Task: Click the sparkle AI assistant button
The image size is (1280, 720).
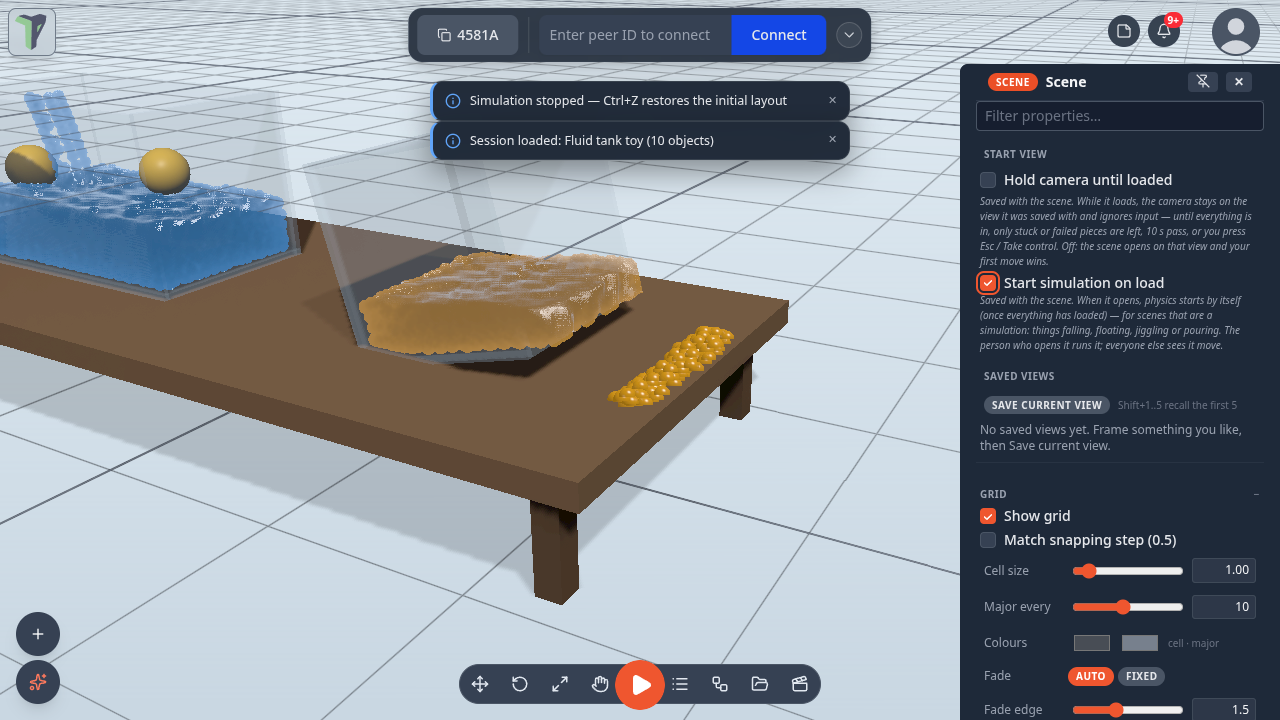Action: [38, 682]
